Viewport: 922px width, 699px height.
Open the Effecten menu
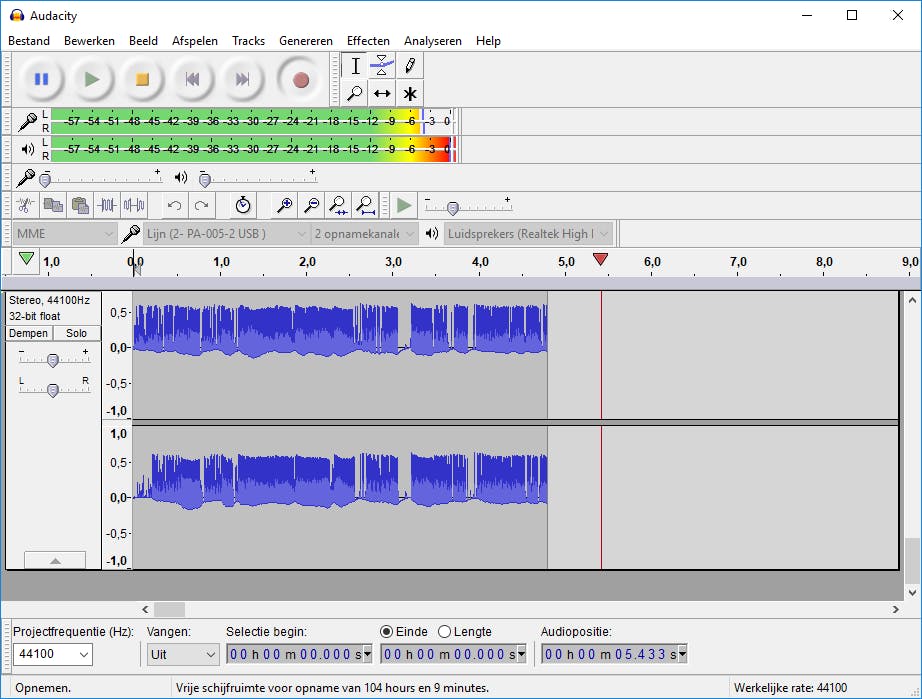(368, 41)
